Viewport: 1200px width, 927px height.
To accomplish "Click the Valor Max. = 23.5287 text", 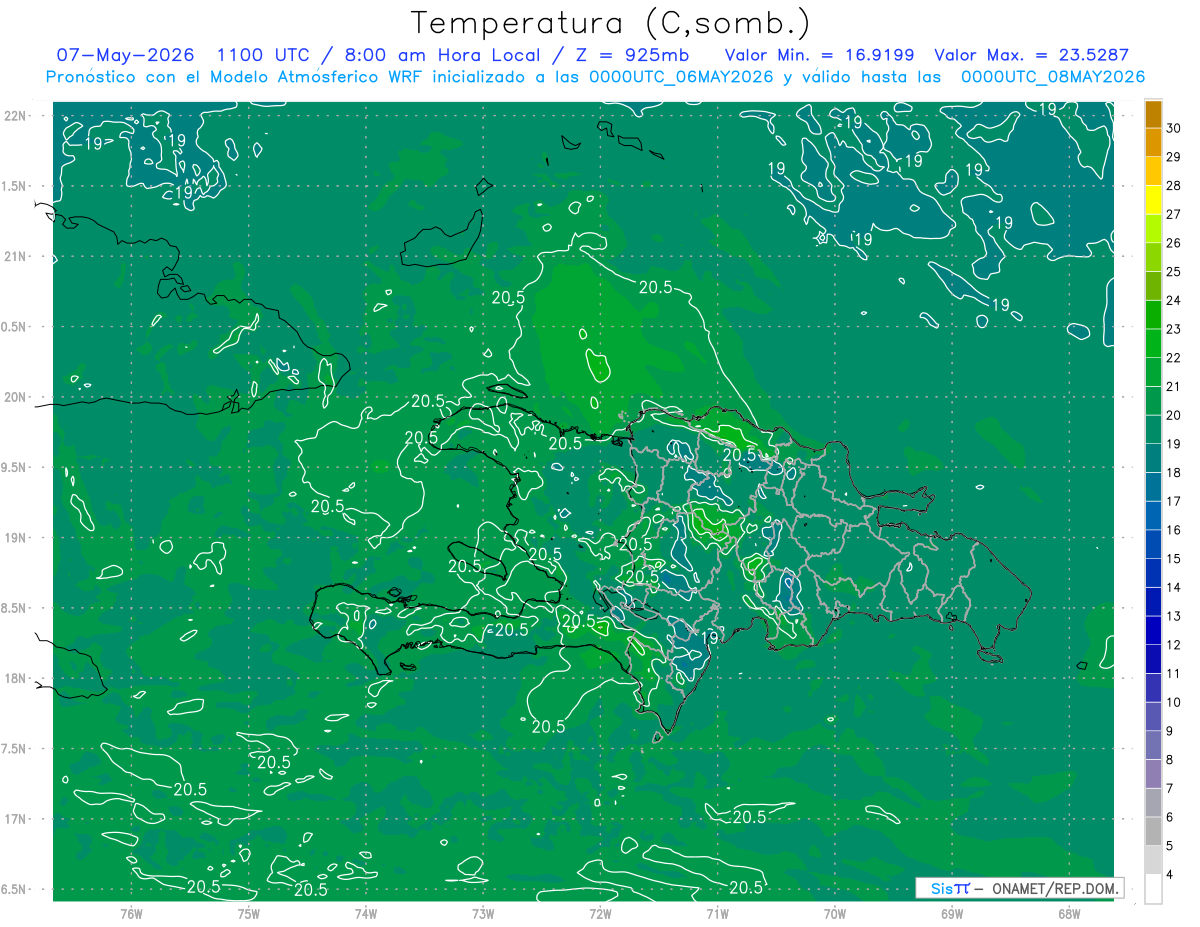I will click(1031, 55).
